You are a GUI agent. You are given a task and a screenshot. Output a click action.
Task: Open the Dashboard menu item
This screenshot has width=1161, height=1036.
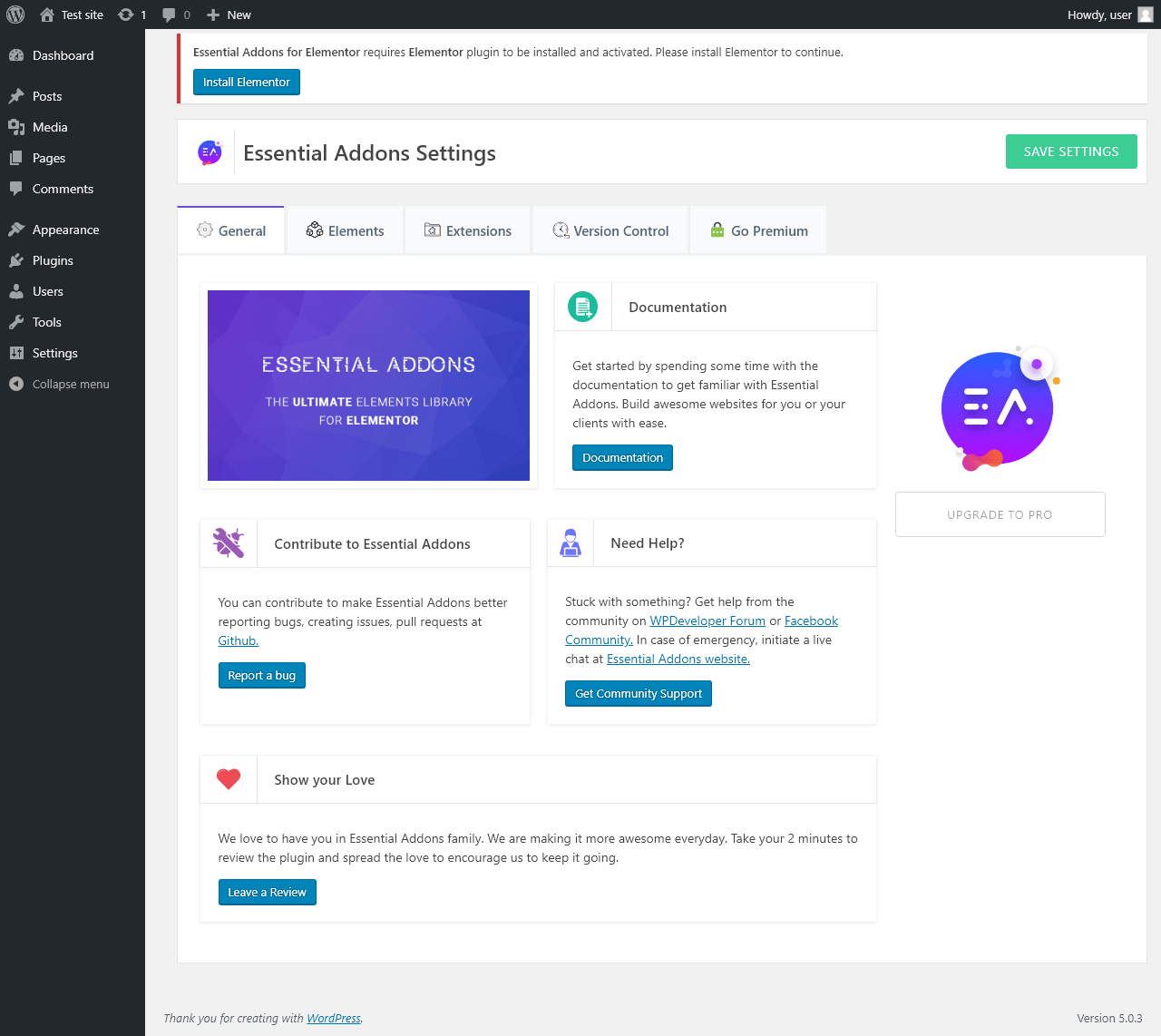73,55
